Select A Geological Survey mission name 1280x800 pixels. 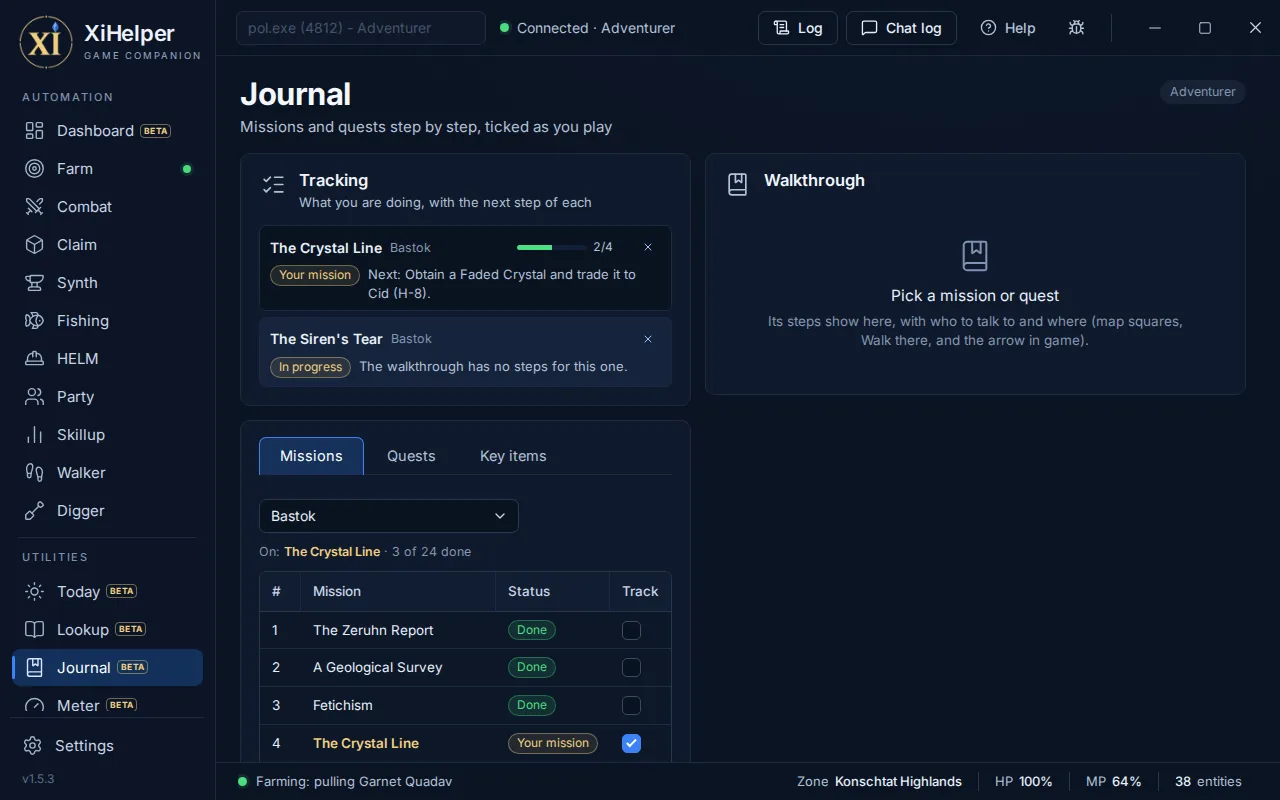coord(377,667)
